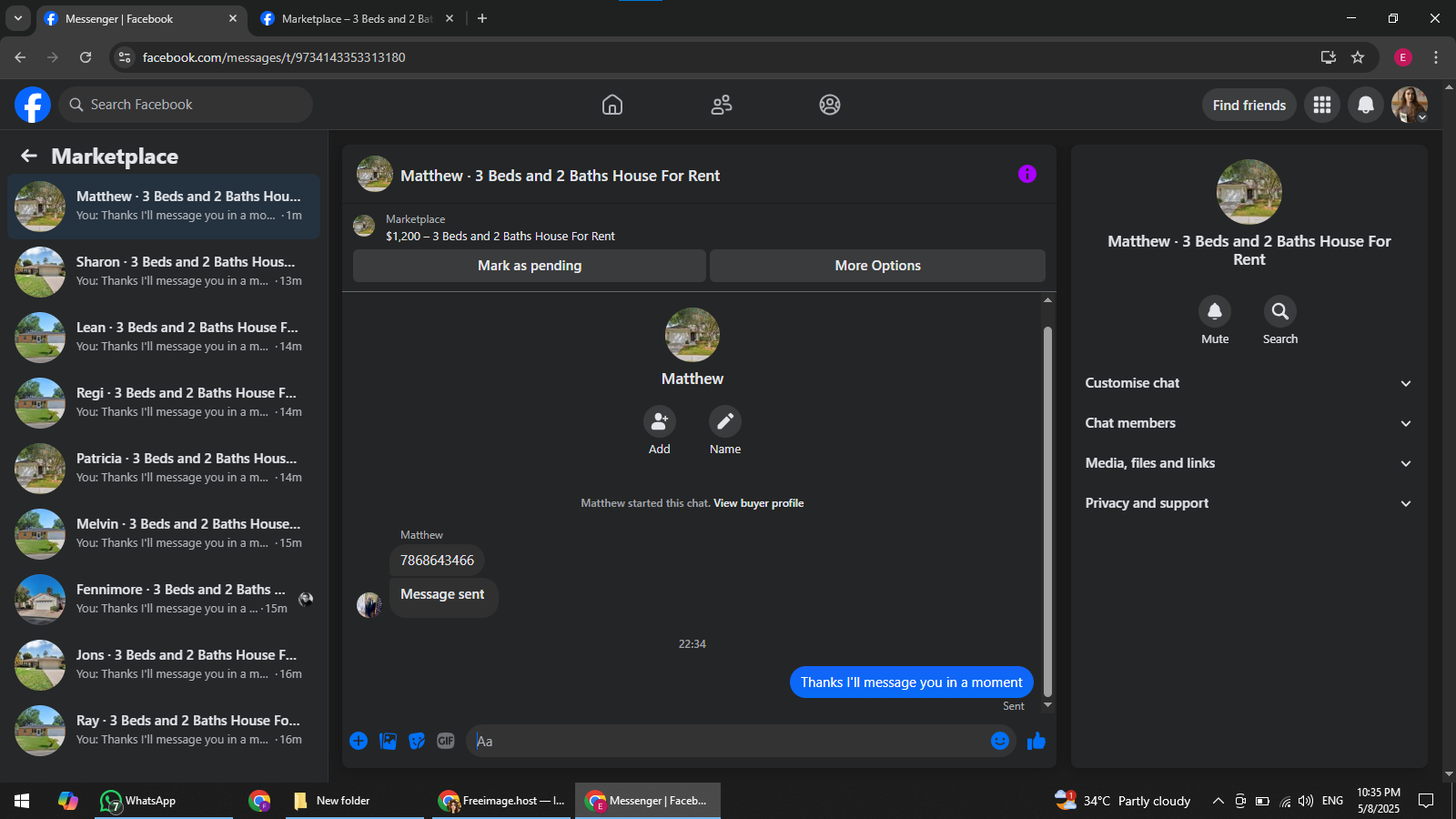Open weather widget in taskbar

1123,801
